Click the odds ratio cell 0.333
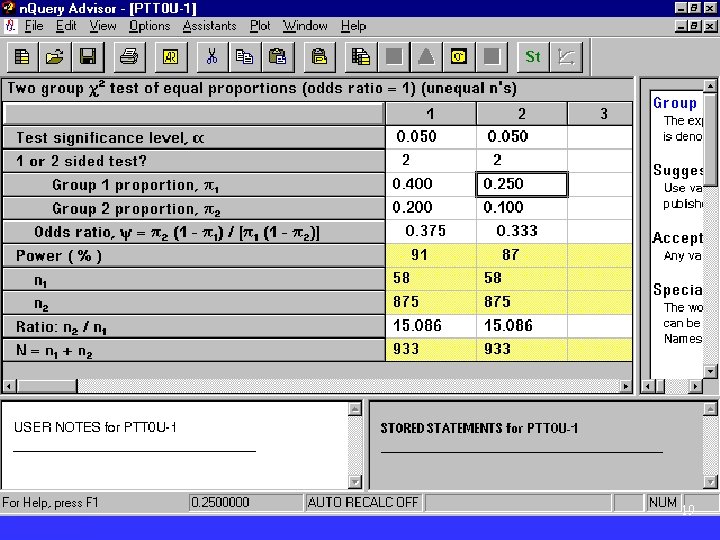 point(522,231)
